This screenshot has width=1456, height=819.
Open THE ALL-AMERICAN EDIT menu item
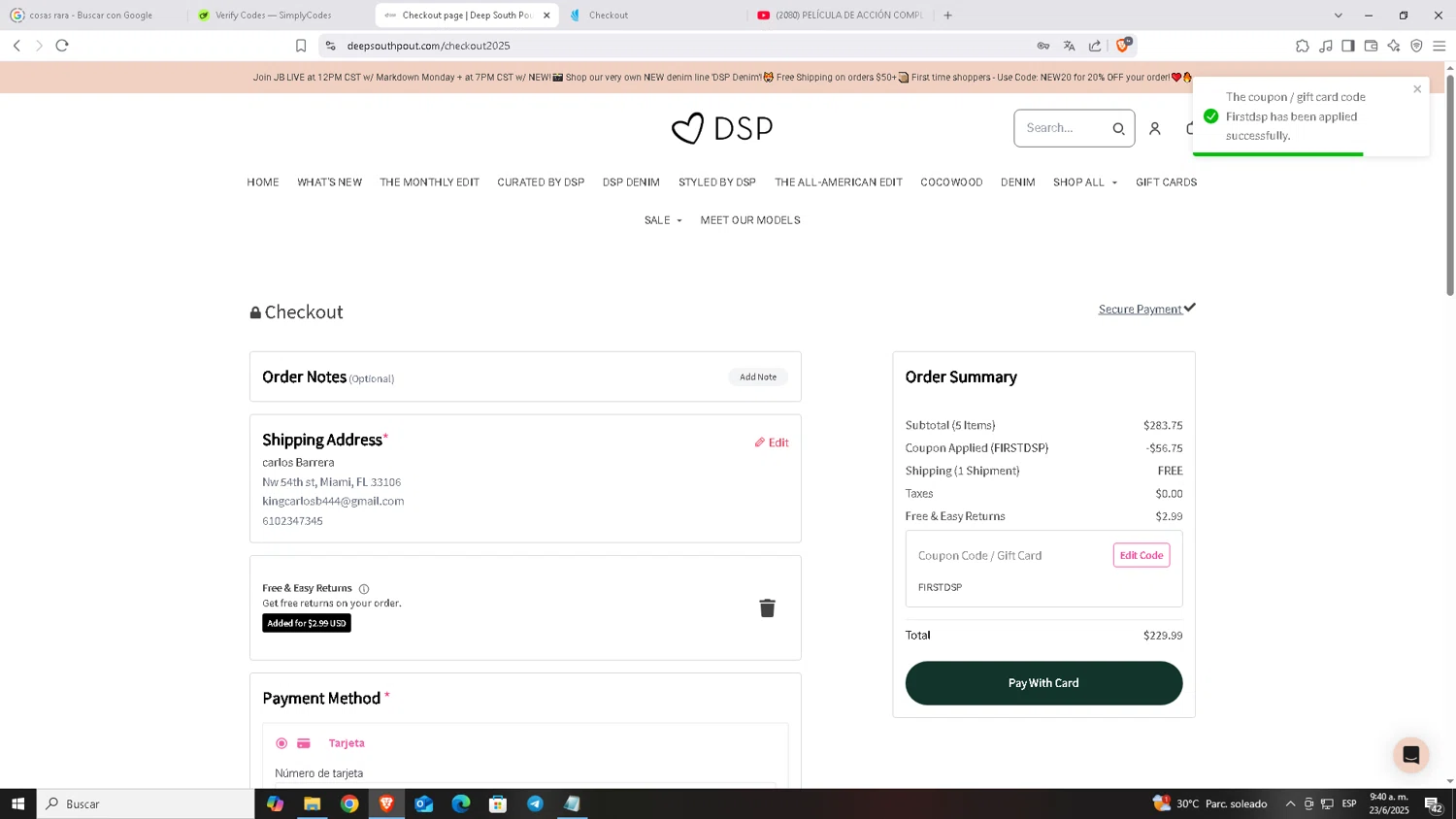[x=839, y=182]
